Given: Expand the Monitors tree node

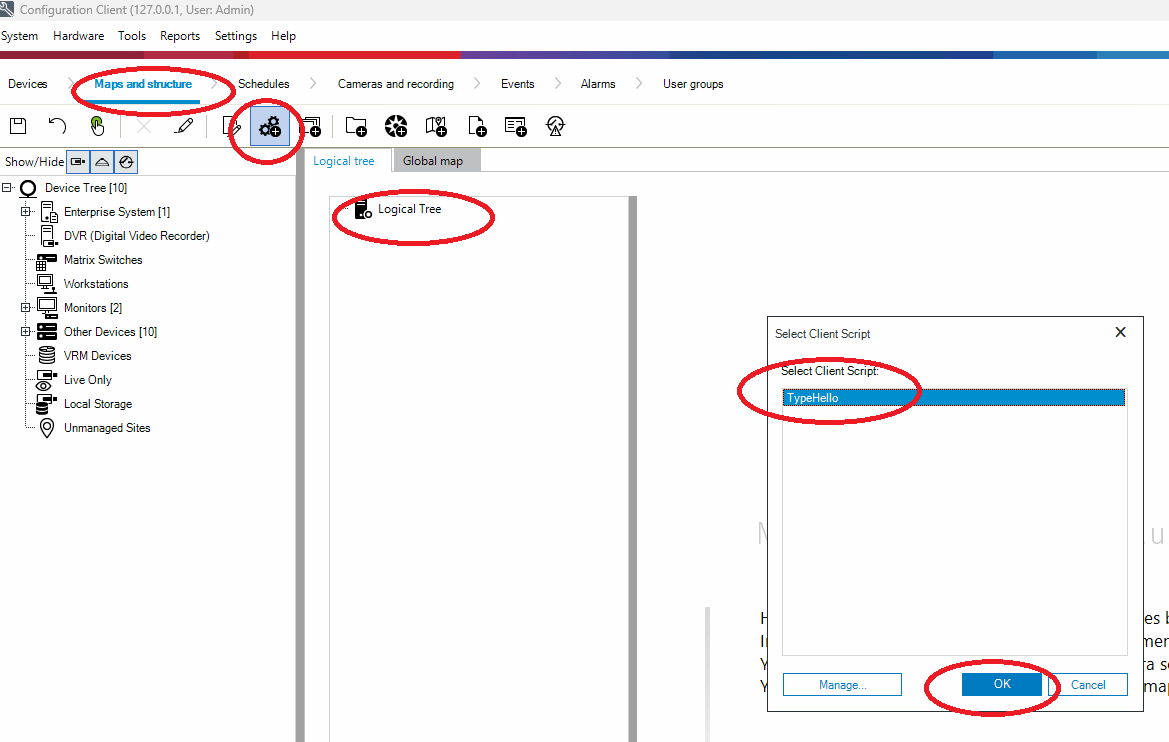Looking at the screenshot, I should click(26, 308).
